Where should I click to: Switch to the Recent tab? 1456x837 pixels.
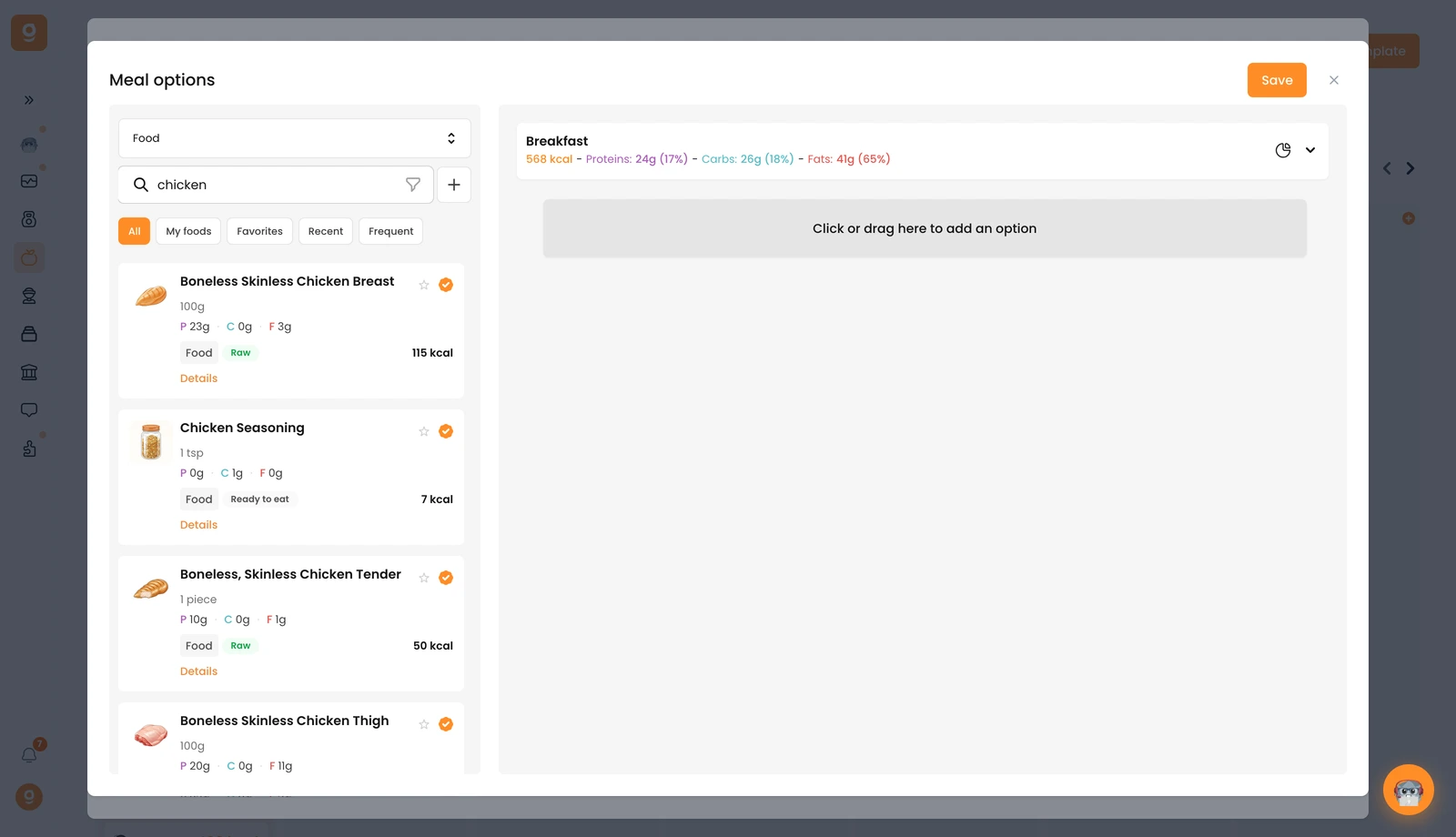click(326, 231)
